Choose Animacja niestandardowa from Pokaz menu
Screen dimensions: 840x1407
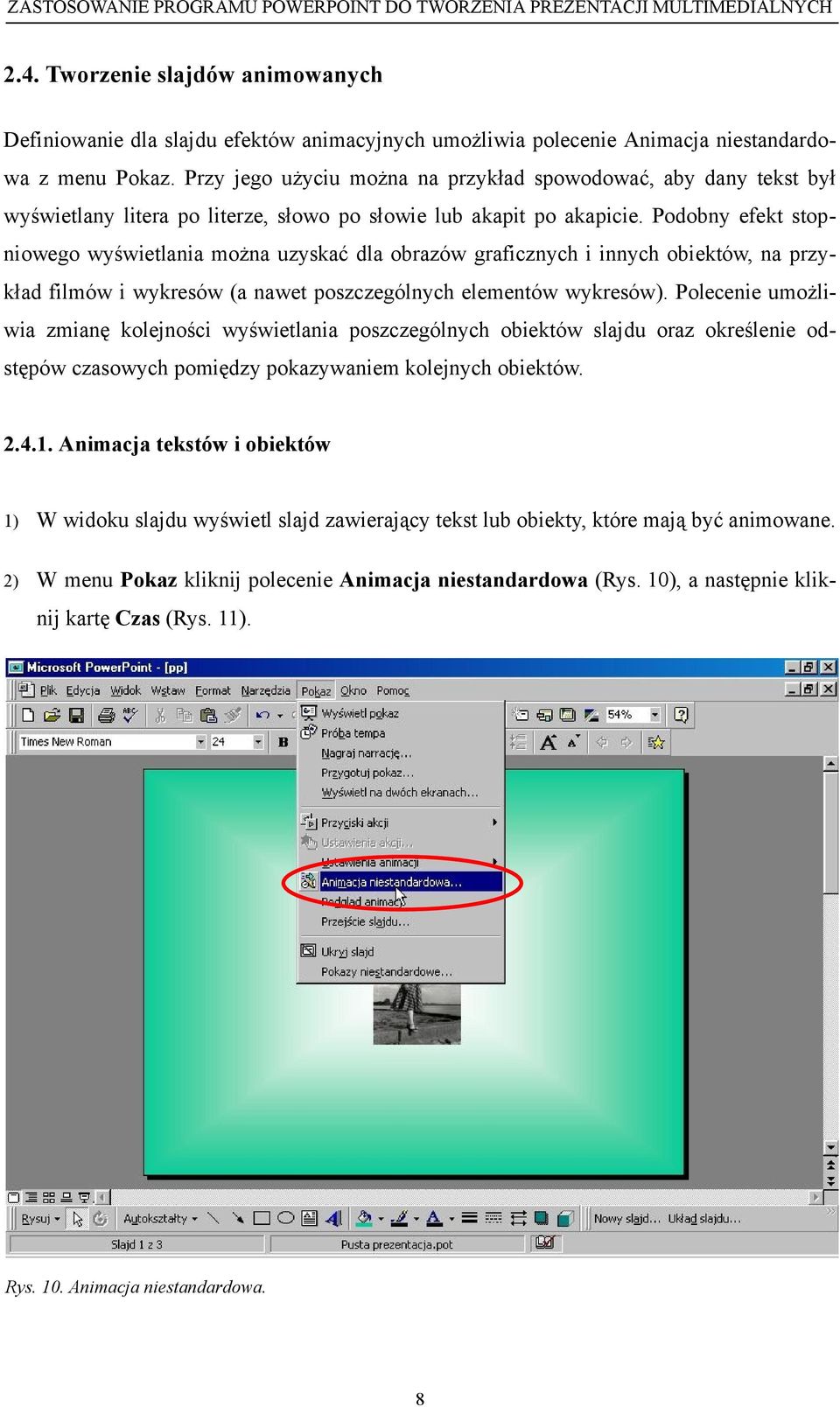point(401,882)
